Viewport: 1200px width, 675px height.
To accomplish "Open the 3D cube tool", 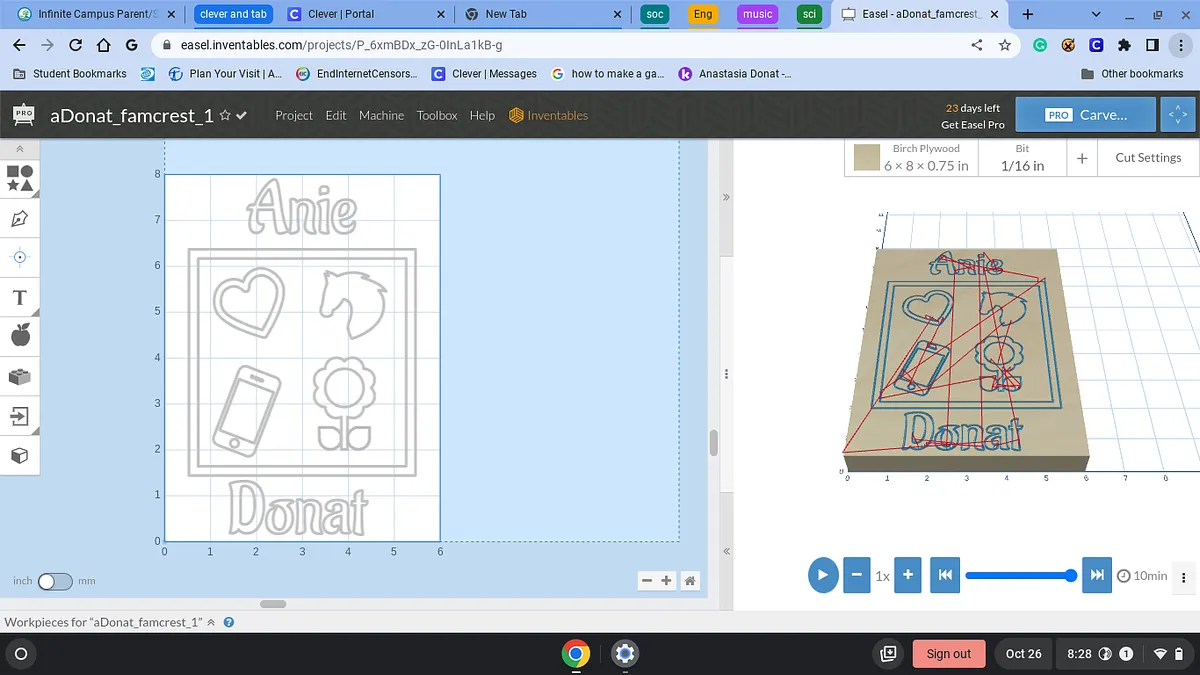I will tap(20, 455).
